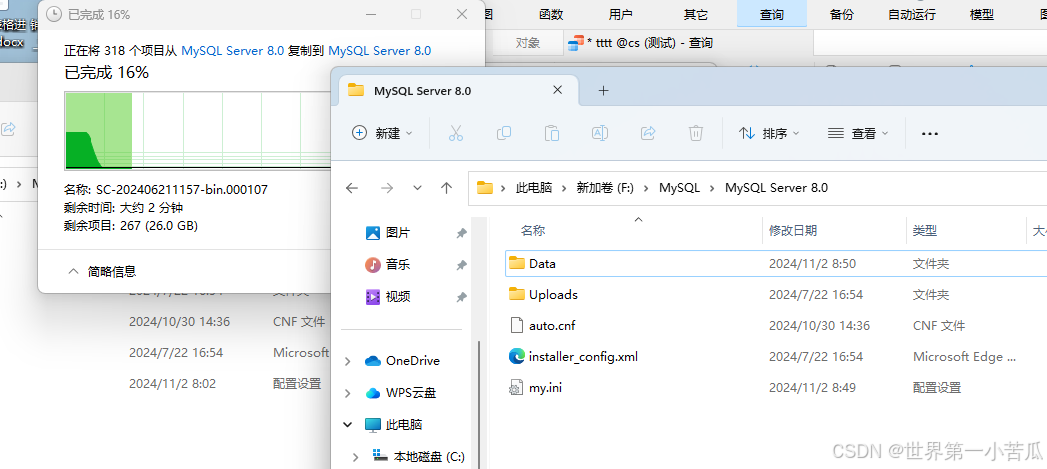Image resolution: width=1047 pixels, height=469 pixels.
Task: Select the MySQL Server 8.0 Explorer tab
Action: (x=460, y=91)
